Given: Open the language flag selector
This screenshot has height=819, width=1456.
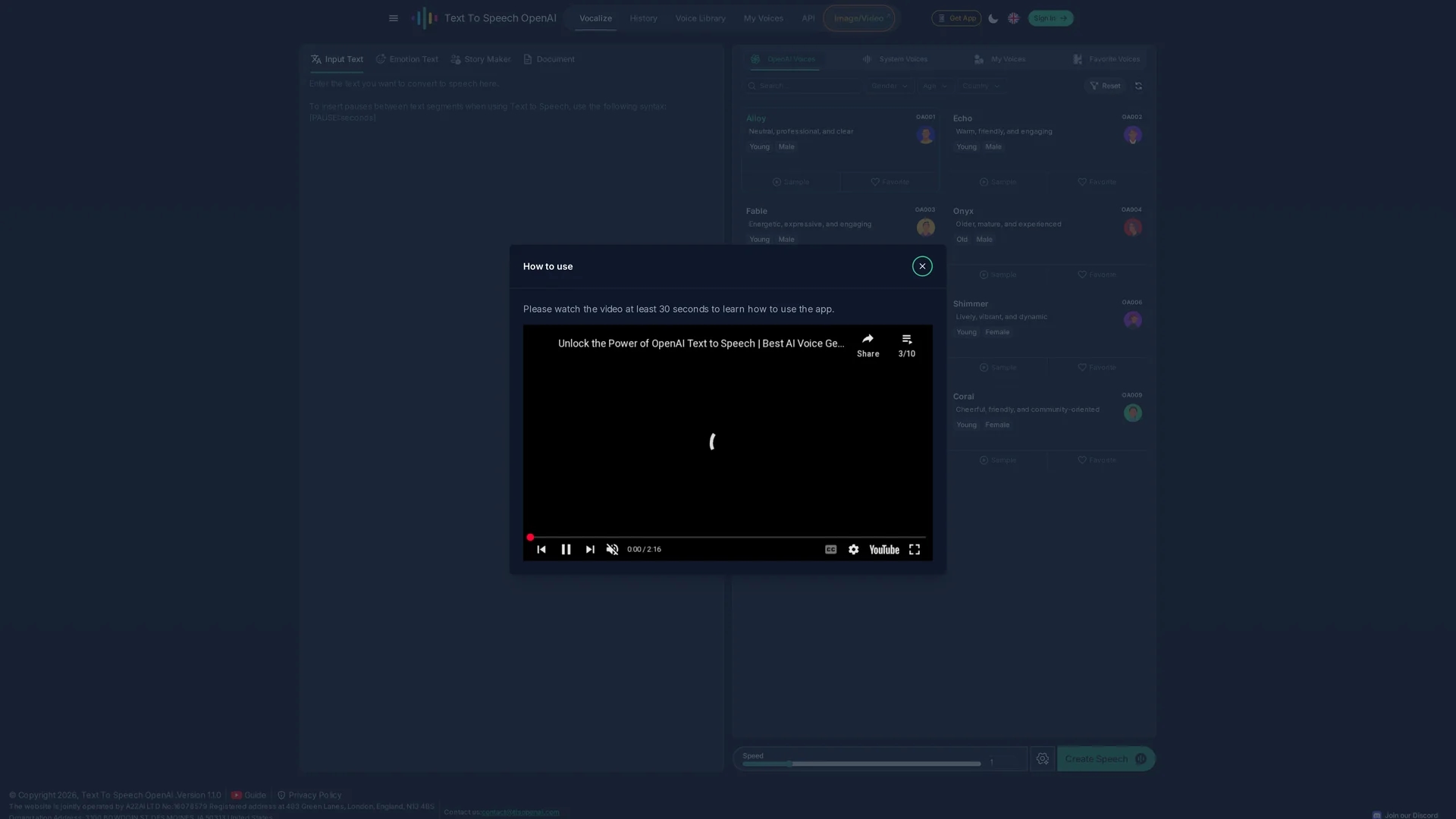Looking at the screenshot, I should [x=1014, y=18].
